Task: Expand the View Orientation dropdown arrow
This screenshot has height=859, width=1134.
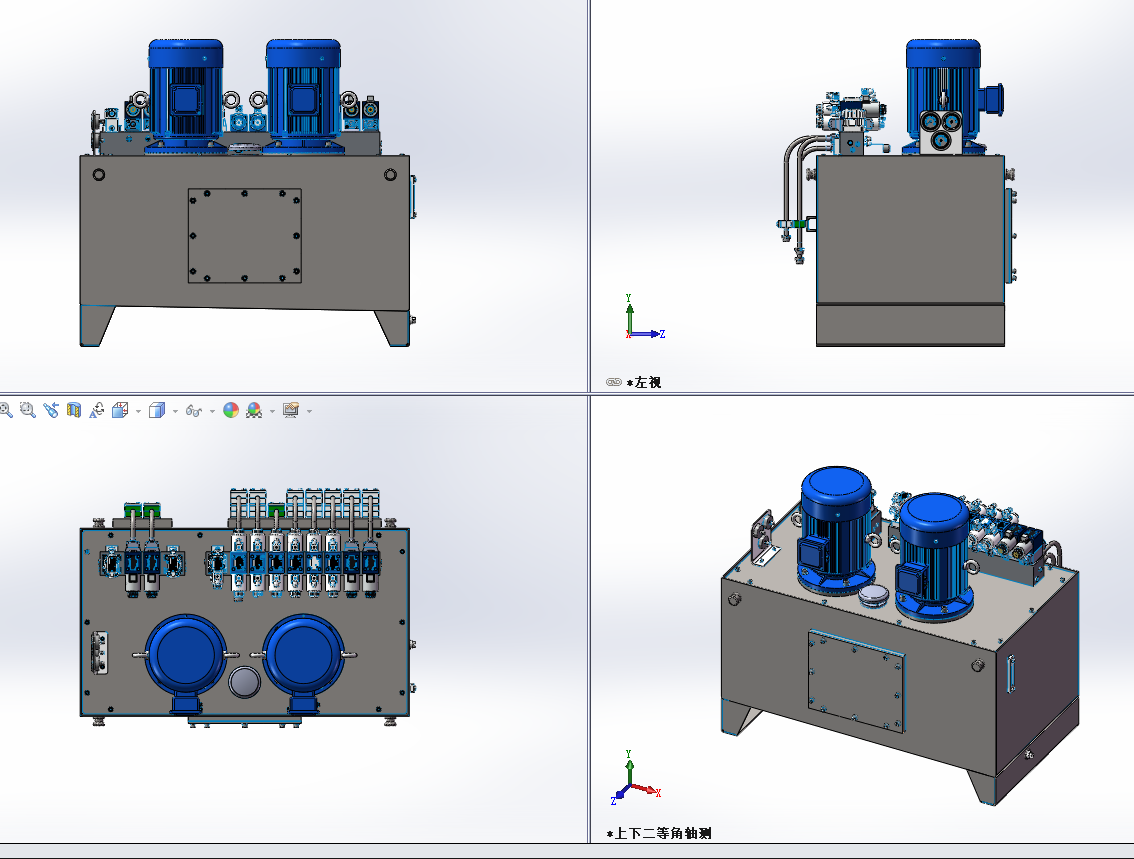Action: (x=138, y=411)
